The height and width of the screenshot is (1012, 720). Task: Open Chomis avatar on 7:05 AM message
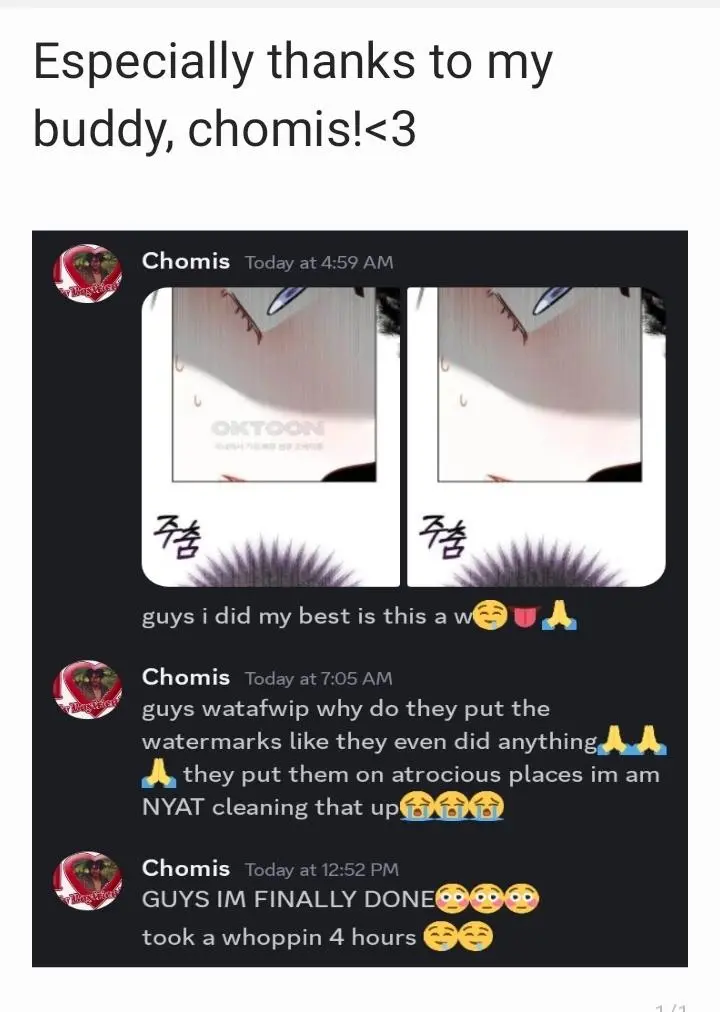click(x=87, y=690)
